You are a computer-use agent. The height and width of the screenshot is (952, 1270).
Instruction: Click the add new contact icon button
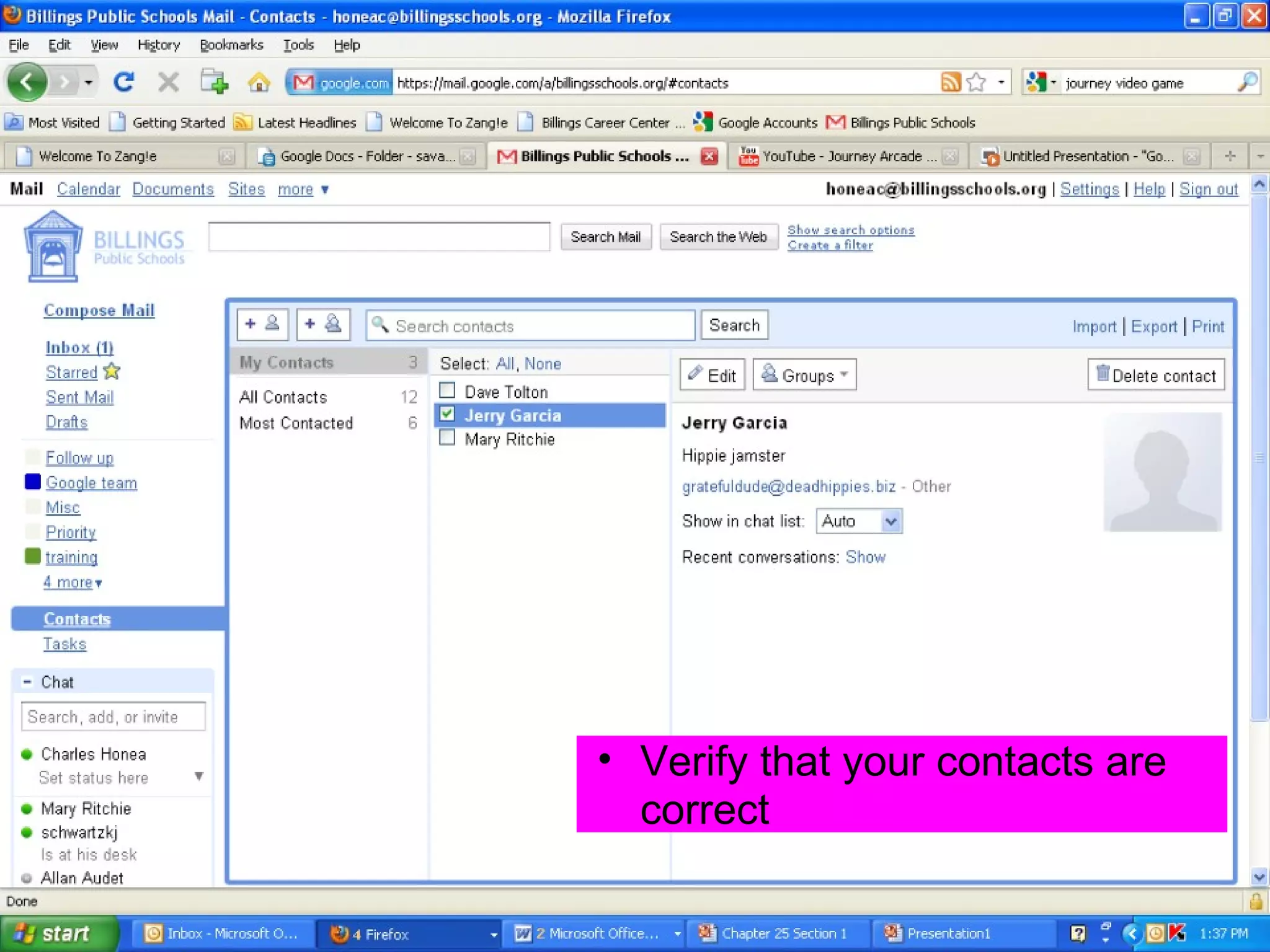(x=262, y=324)
